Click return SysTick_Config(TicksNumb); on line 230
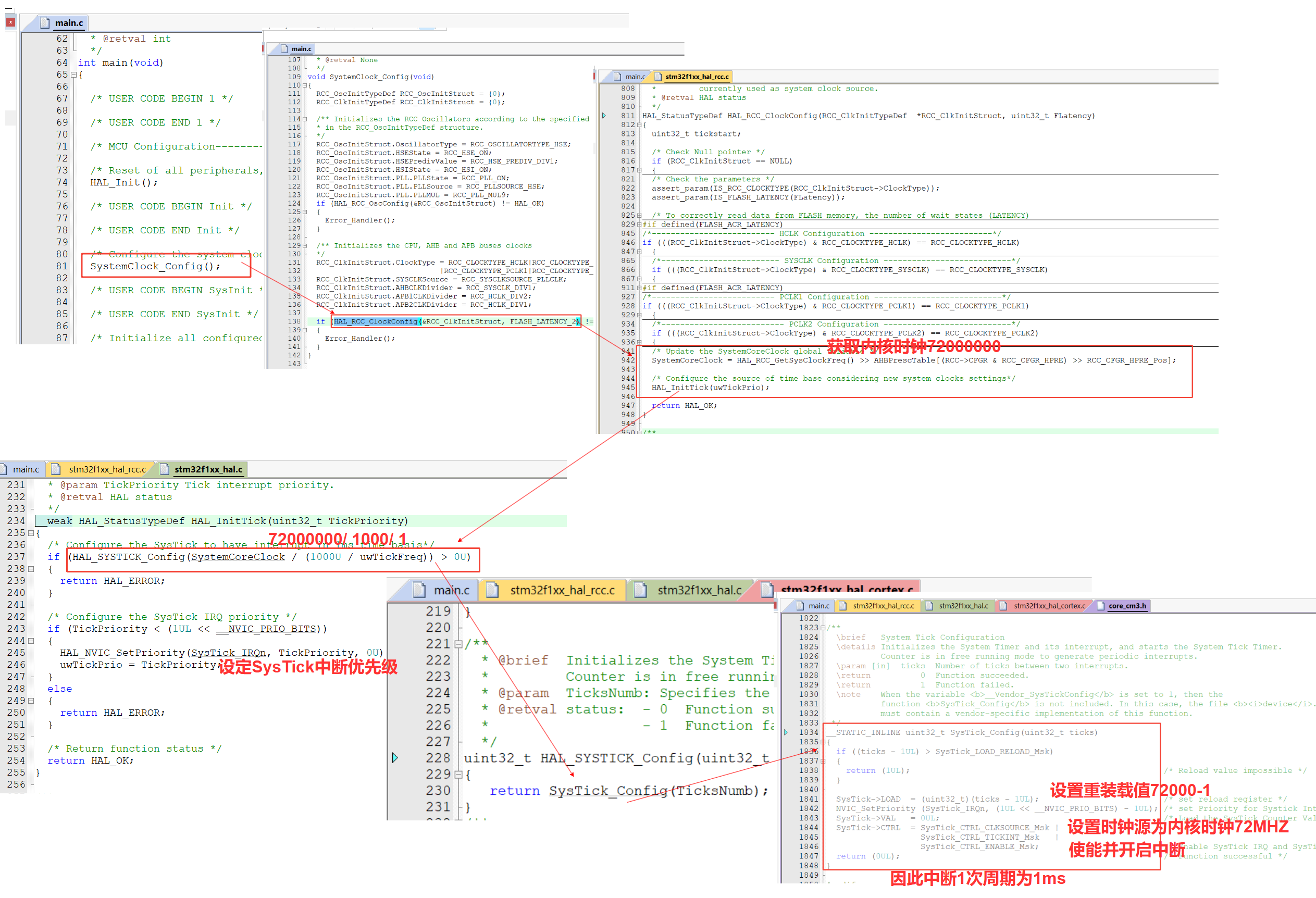Image resolution: width=1316 pixels, height=898 pixels. (x=629, y=790)
